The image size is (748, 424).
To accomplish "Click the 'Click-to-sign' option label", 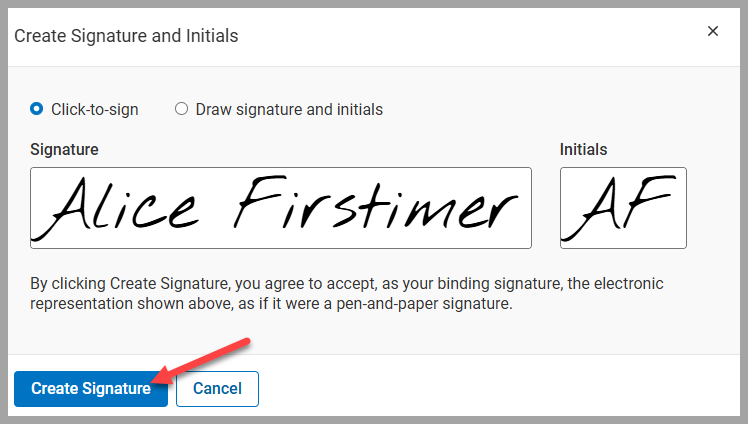I will click(95, 109).
